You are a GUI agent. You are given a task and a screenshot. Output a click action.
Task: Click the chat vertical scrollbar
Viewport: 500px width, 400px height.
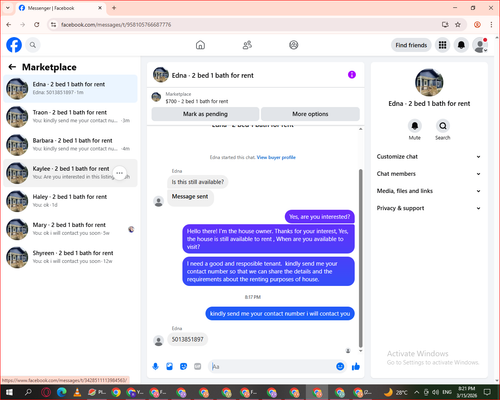coord(360,258)
